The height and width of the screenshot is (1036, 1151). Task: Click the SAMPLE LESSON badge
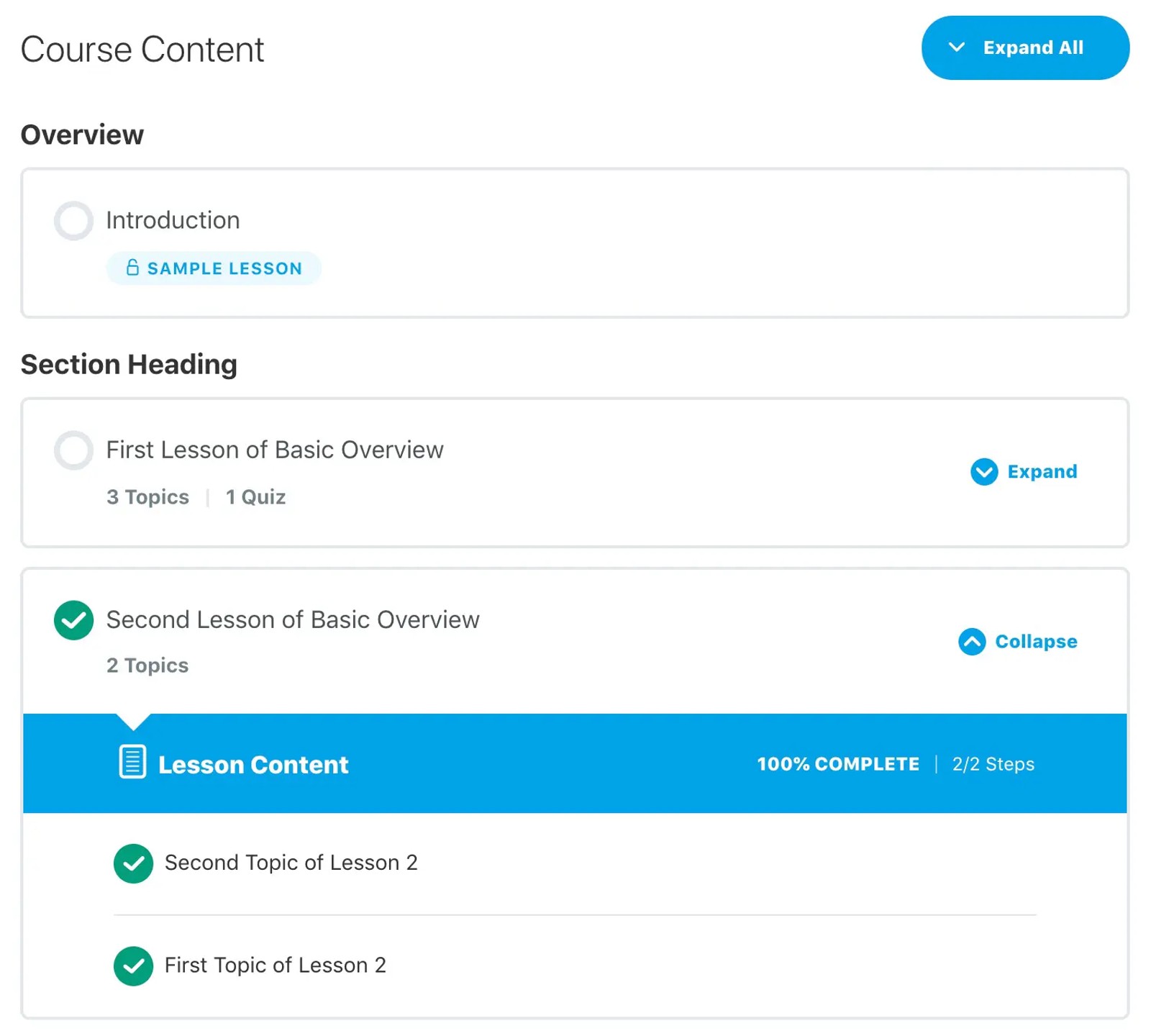[214, 268]
